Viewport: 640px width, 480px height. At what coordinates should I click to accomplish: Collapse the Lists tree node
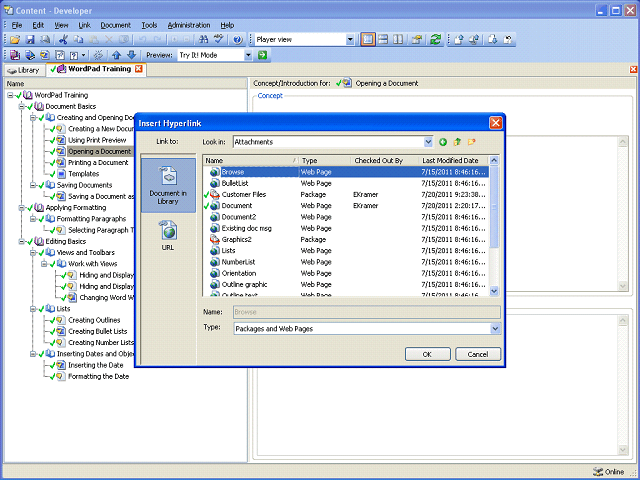33,309
